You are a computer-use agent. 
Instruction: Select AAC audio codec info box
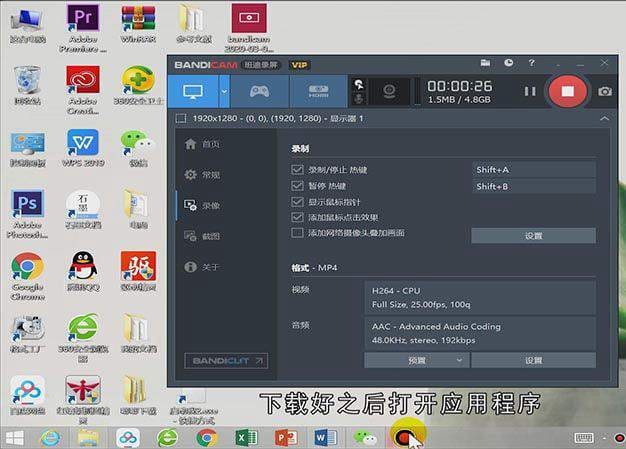[480, 334]
